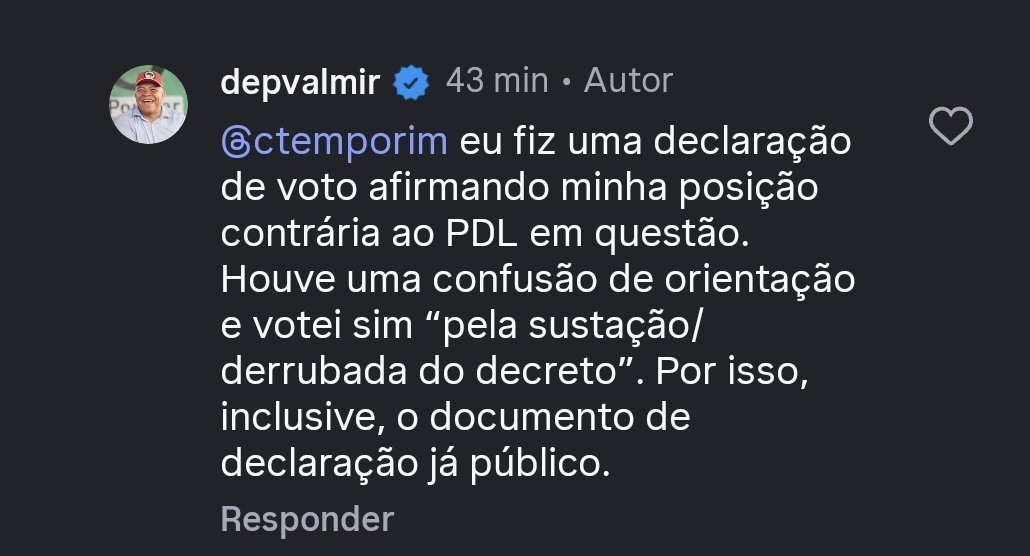Click the text "declaração já público."

click(x=414, y=462)
